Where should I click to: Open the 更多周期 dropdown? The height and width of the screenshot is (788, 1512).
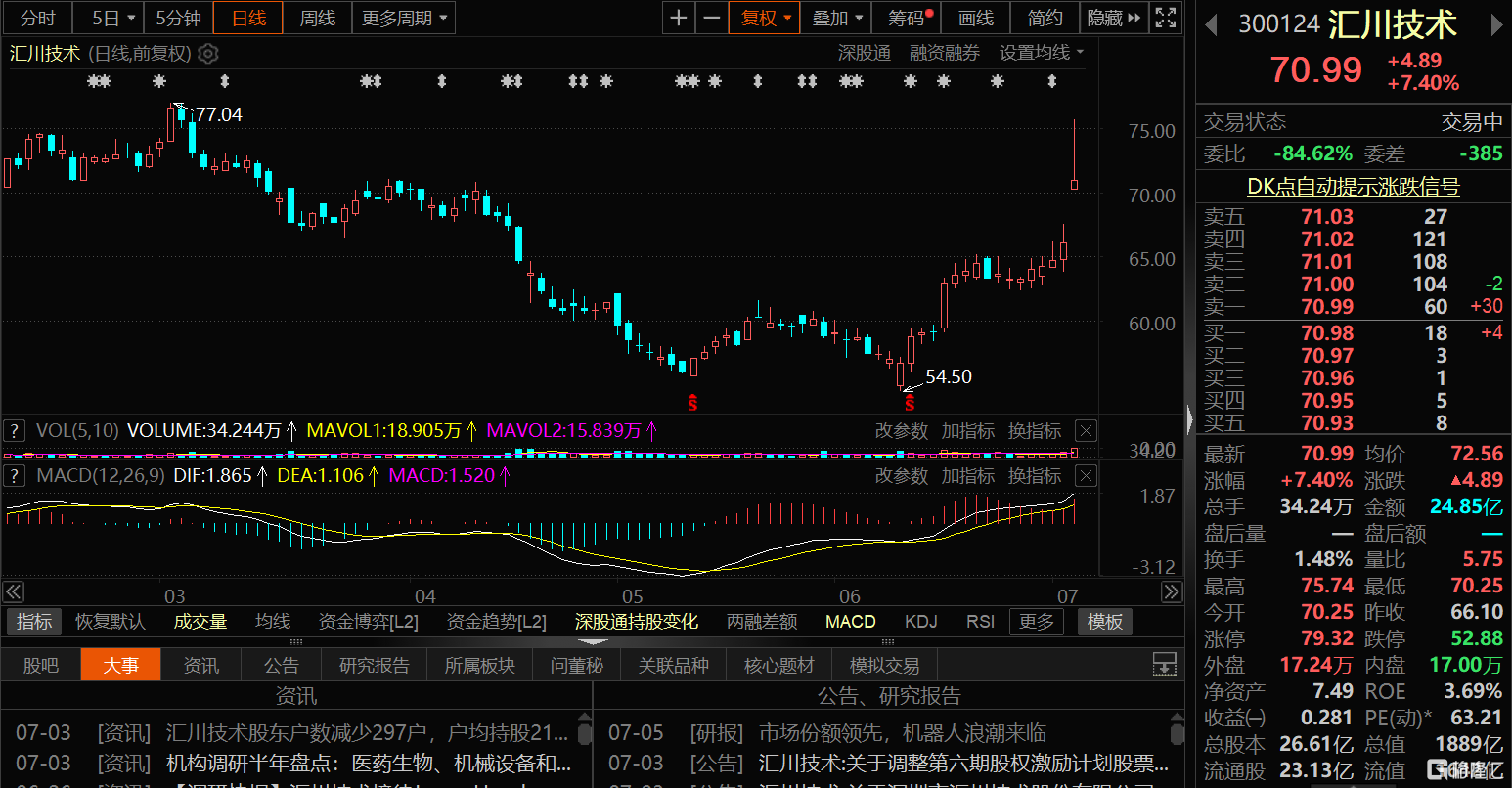[404, 18]
